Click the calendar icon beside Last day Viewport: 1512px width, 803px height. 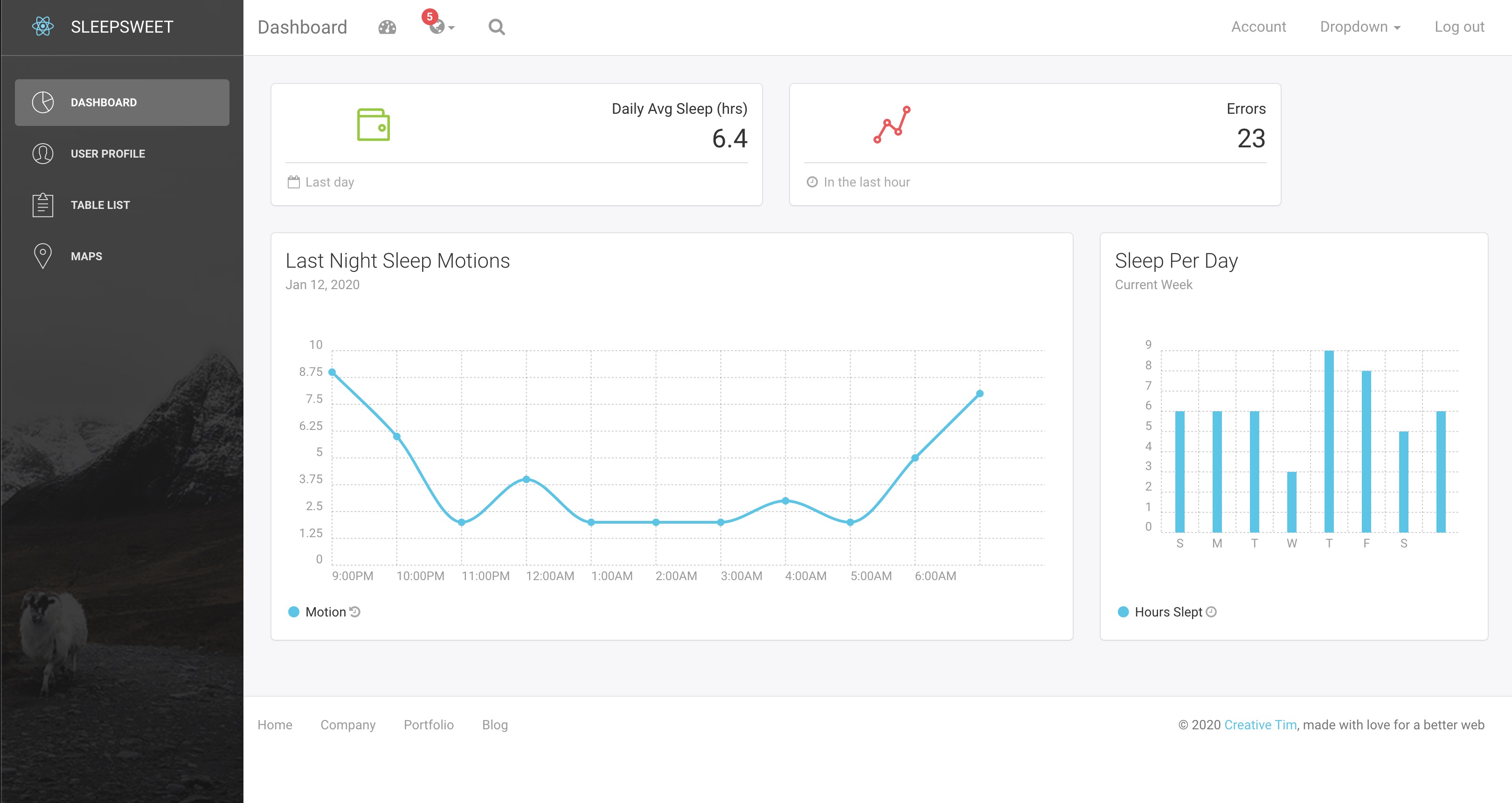click(293, 182)
